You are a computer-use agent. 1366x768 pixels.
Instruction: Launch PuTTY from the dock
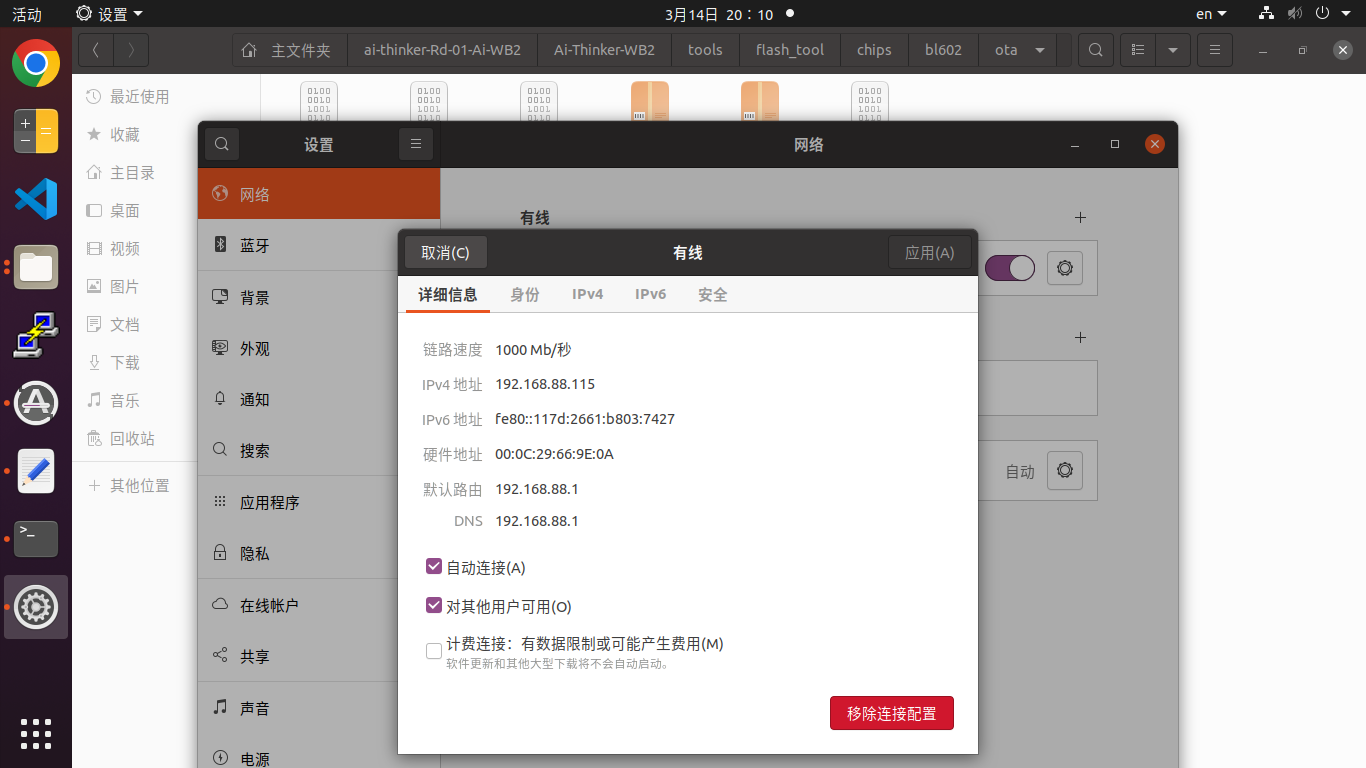36,335
